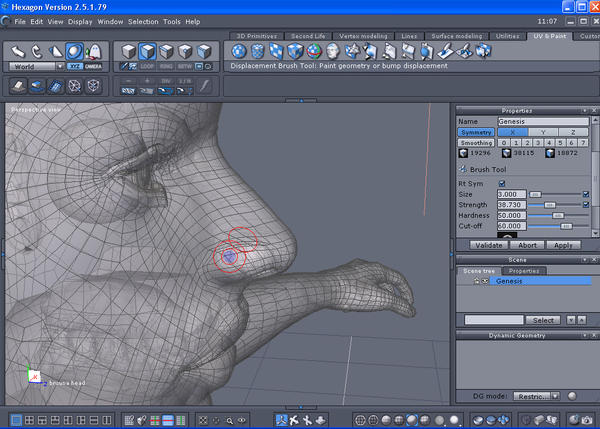Expand dropdown arrow next to Select button
The width and height of the screenshot is (600, 429).
570,320
